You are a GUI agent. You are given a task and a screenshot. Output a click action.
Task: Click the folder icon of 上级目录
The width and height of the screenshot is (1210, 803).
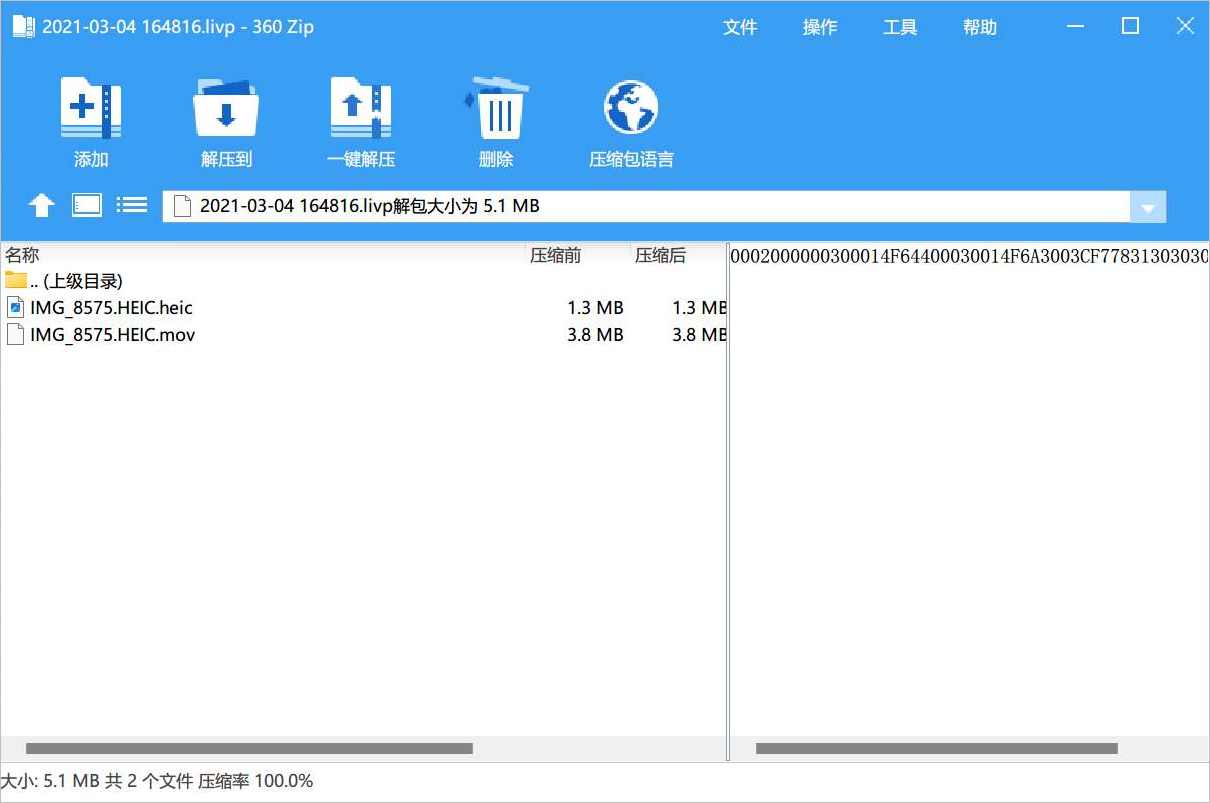(16, 280)
